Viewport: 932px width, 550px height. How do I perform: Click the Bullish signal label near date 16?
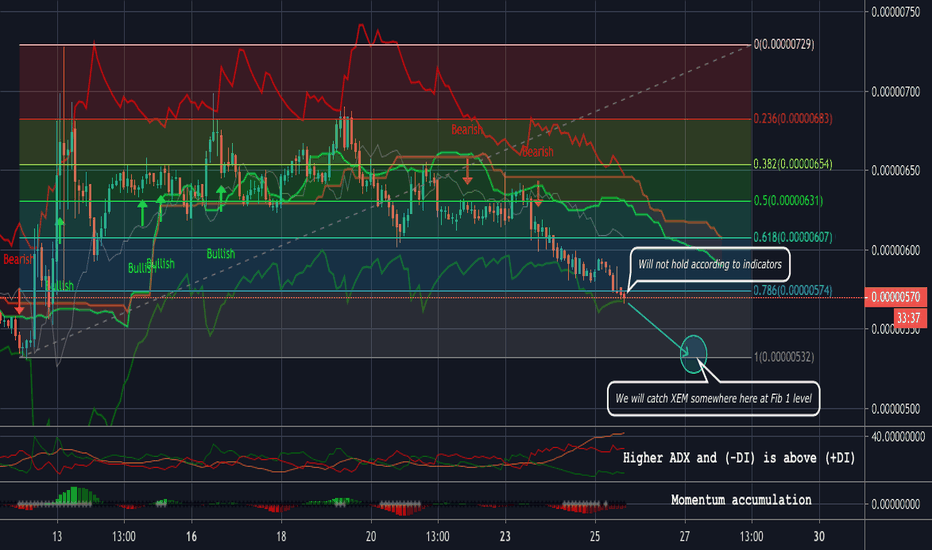(221, 254)
